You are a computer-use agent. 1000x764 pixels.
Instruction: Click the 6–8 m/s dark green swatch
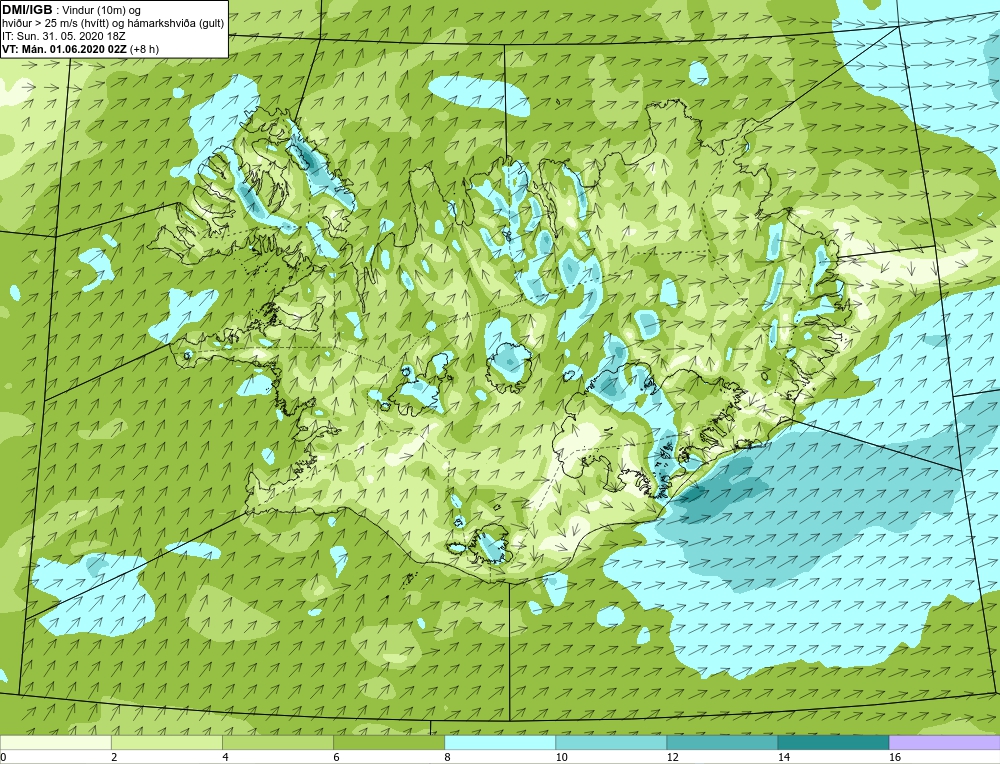click(x=388, y=742)
